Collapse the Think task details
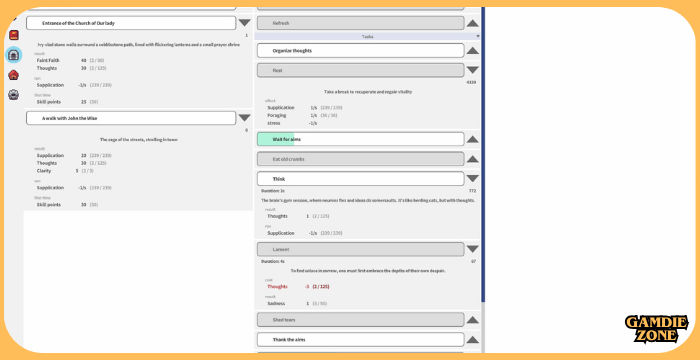 [472, 179]
